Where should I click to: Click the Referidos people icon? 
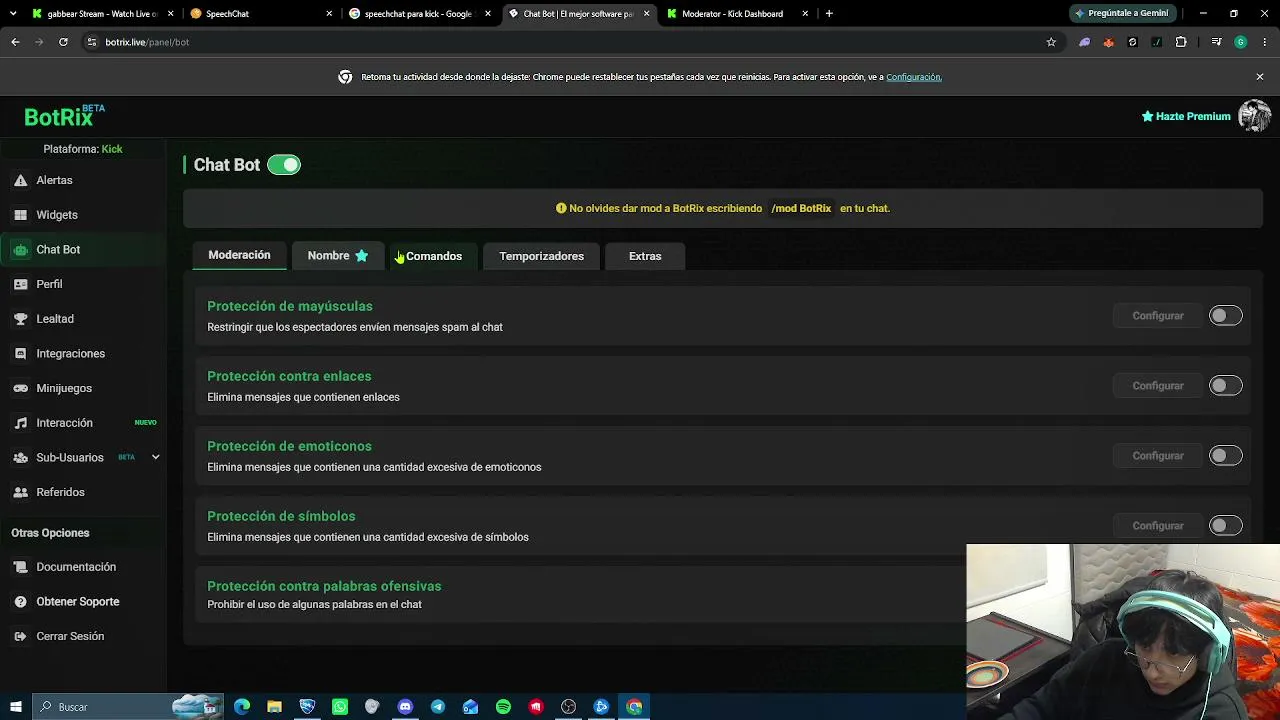pos(20,492)
